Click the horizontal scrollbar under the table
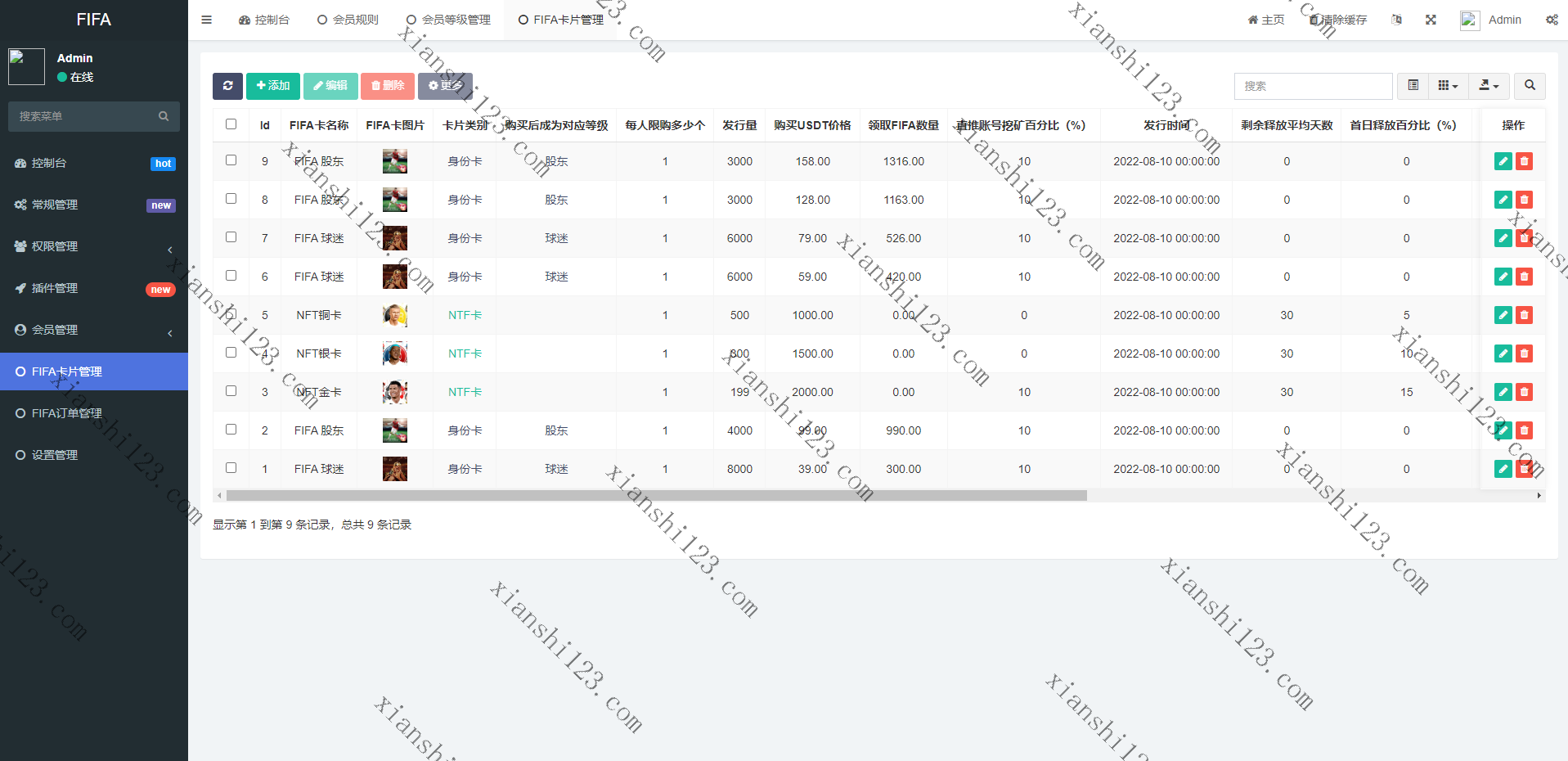 pos(656,495)
